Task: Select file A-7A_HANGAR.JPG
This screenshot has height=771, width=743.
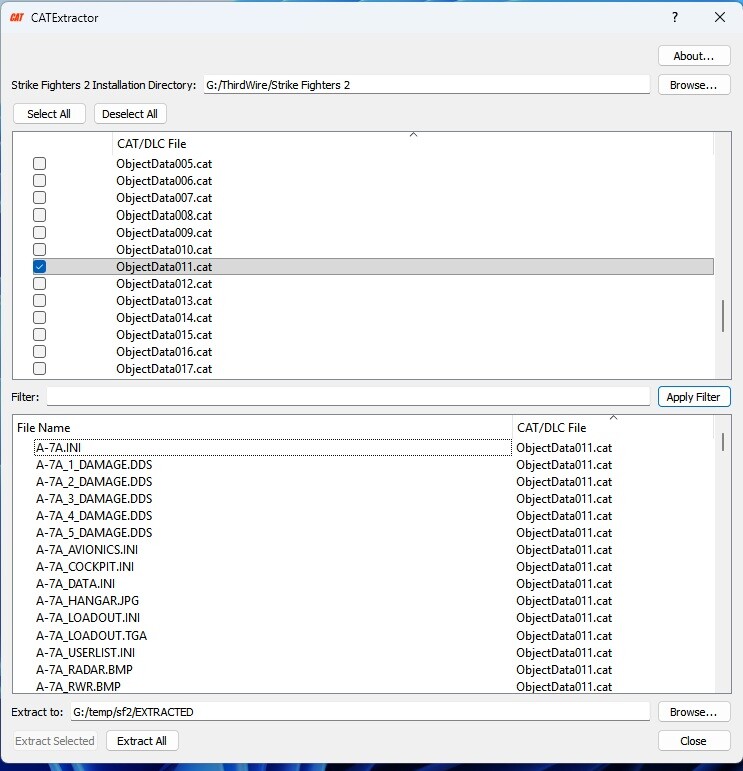Action: pos(87,600)
